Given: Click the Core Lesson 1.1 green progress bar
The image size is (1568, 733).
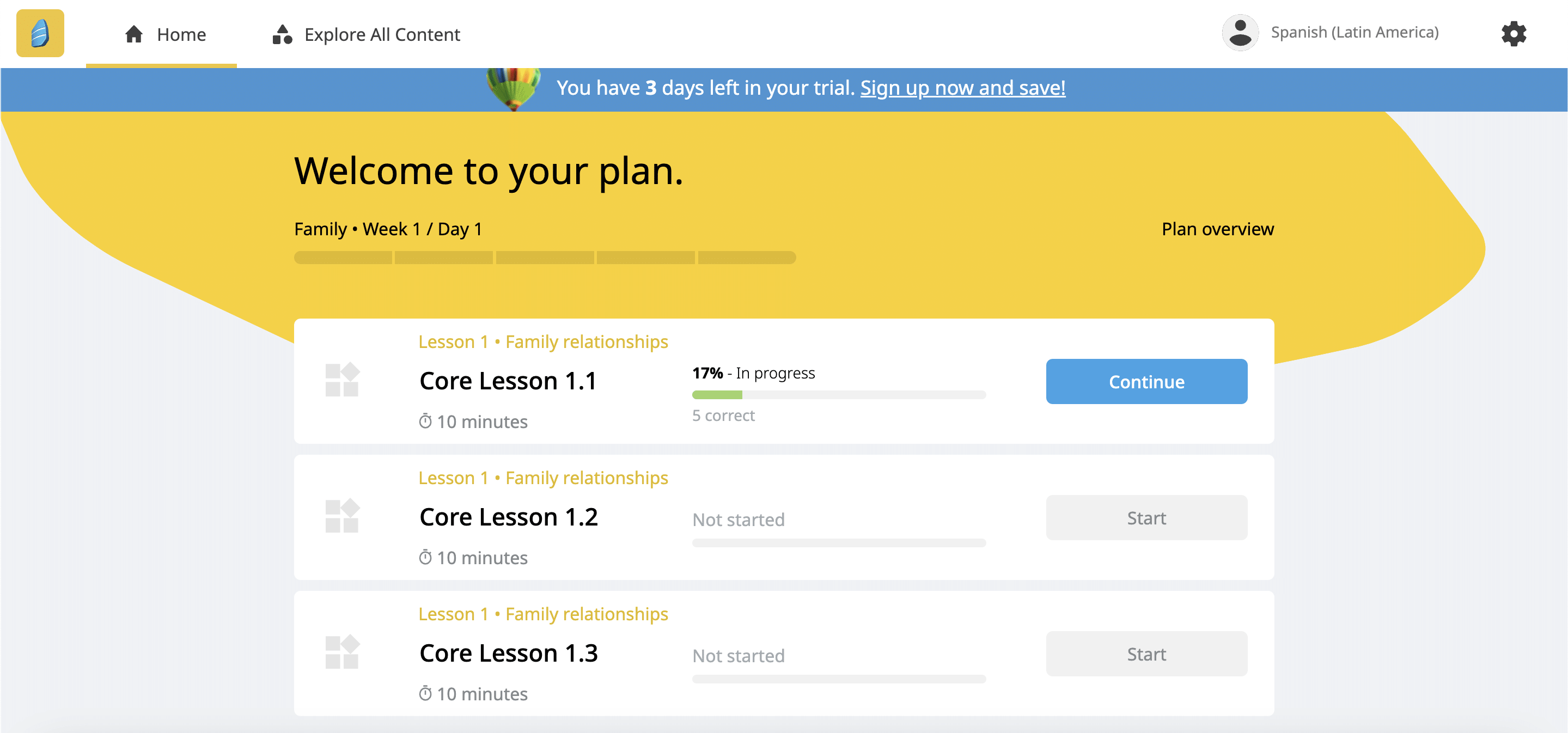Looking at the screenshot, I should pos(838,395).
